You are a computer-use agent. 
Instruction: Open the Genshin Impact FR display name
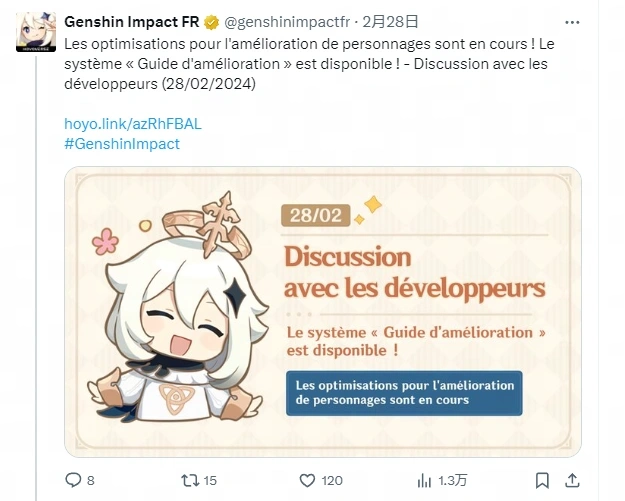point(132,22)
